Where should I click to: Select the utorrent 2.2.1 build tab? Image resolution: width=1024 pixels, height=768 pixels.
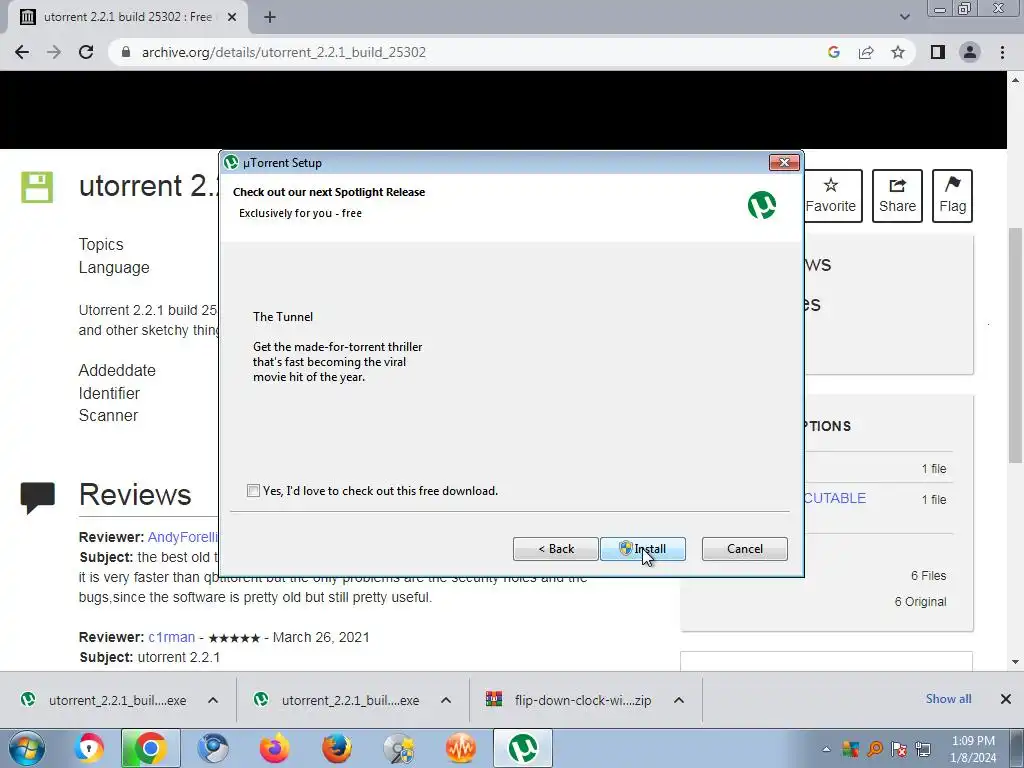pos(127,18)
